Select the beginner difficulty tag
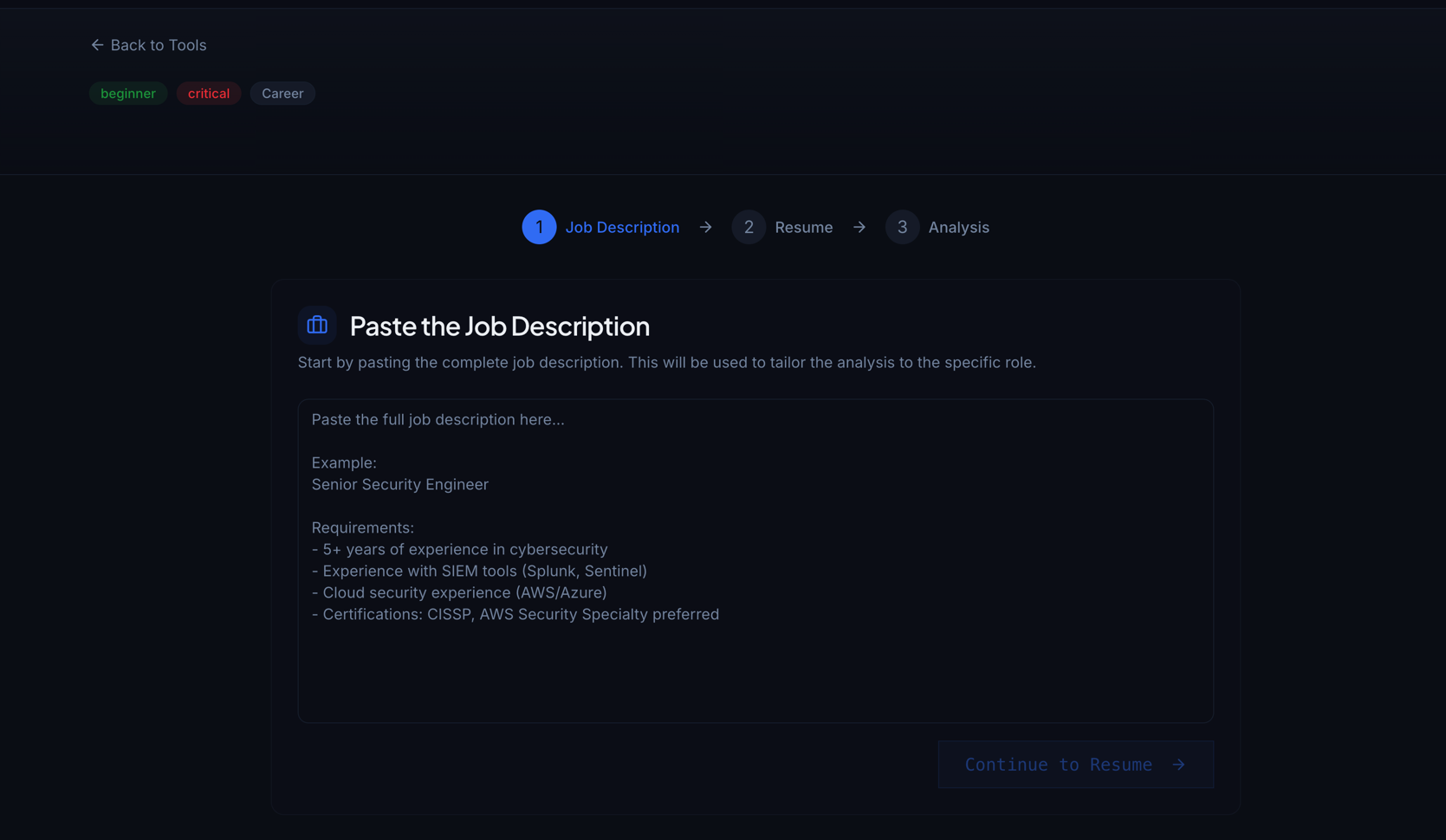 [128, 93]
